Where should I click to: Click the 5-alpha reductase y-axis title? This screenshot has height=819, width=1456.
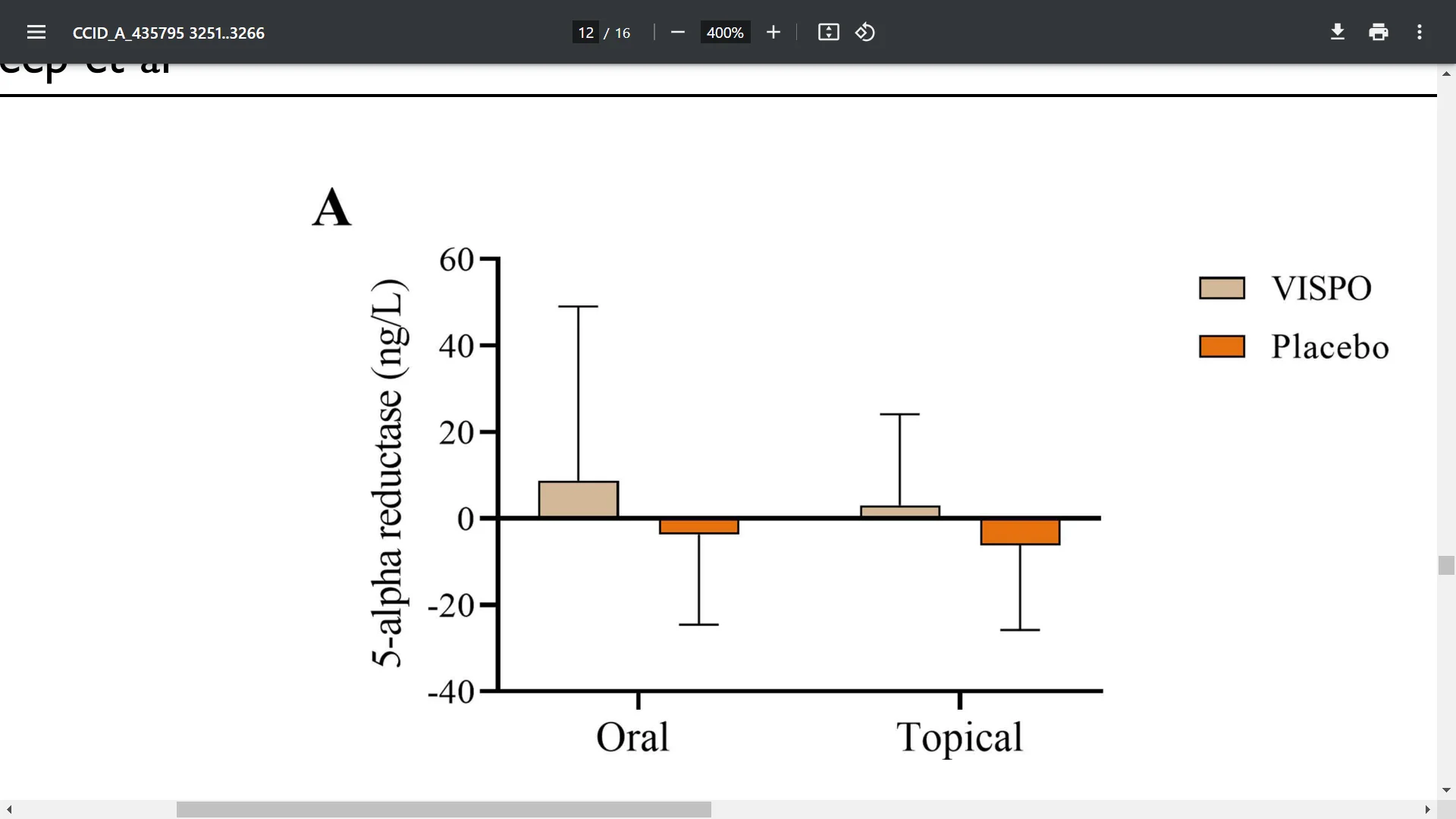click(x=388, y=473)
